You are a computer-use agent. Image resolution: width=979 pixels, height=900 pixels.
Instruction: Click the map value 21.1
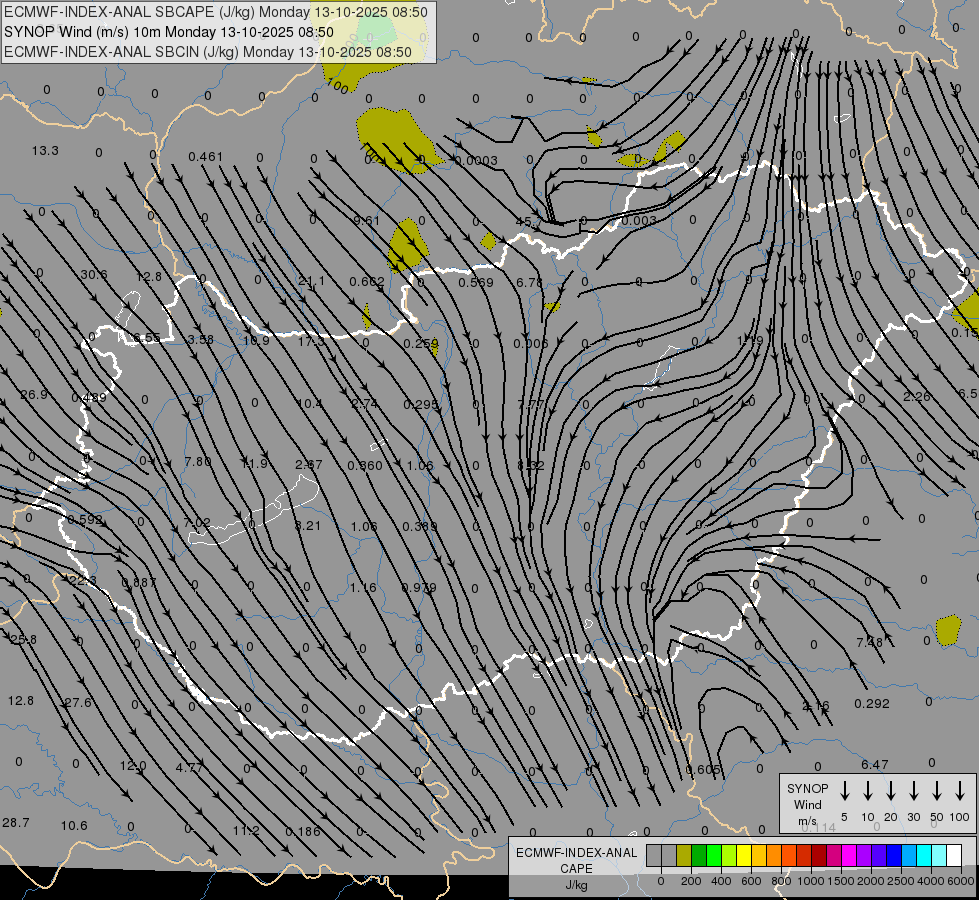[311, 281]
